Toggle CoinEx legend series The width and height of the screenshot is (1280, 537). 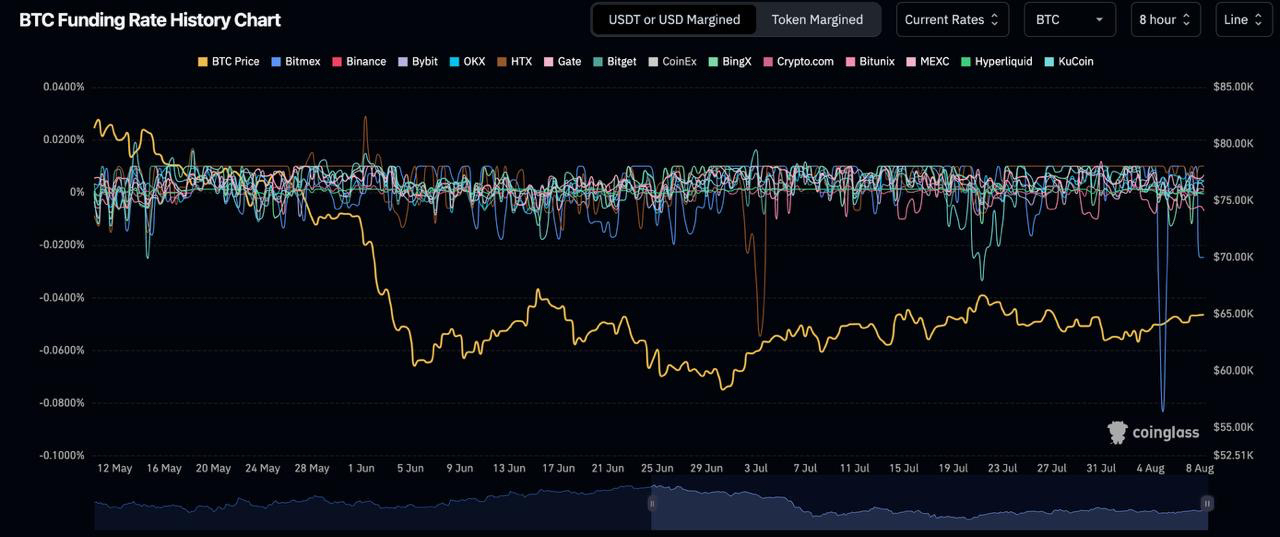pyautogui.click(x=672, y=62)
